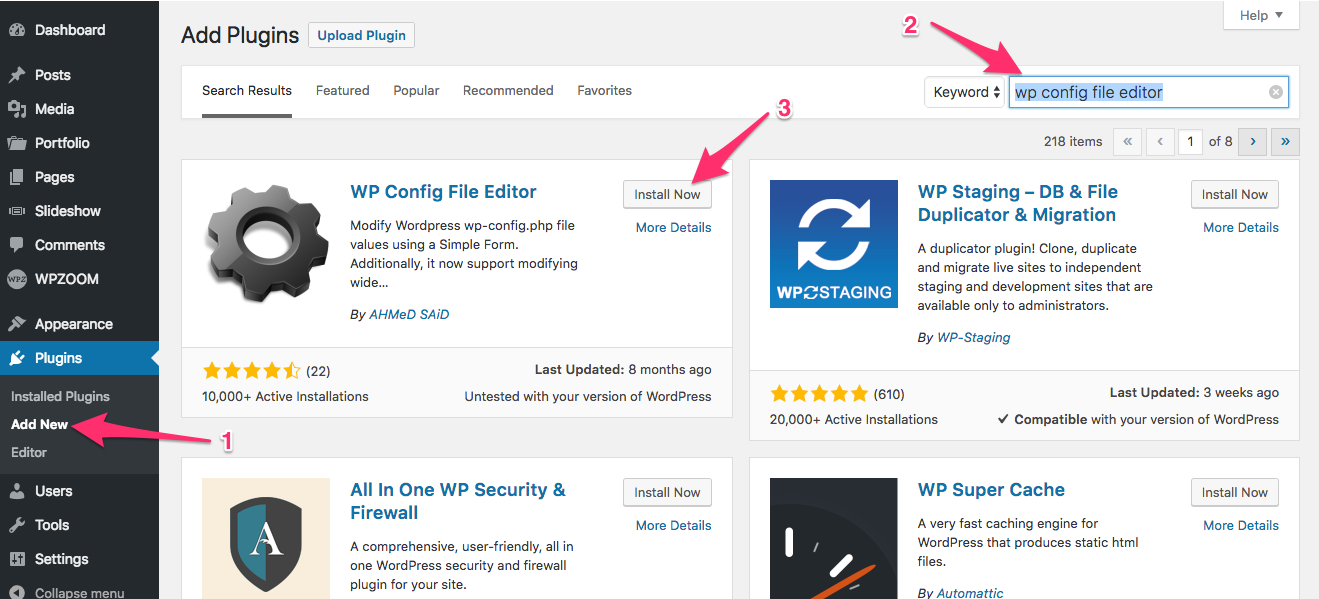Click the Portfolio icon in sidebar
This screenshot has width=1319, height=599.
[16, 143]
